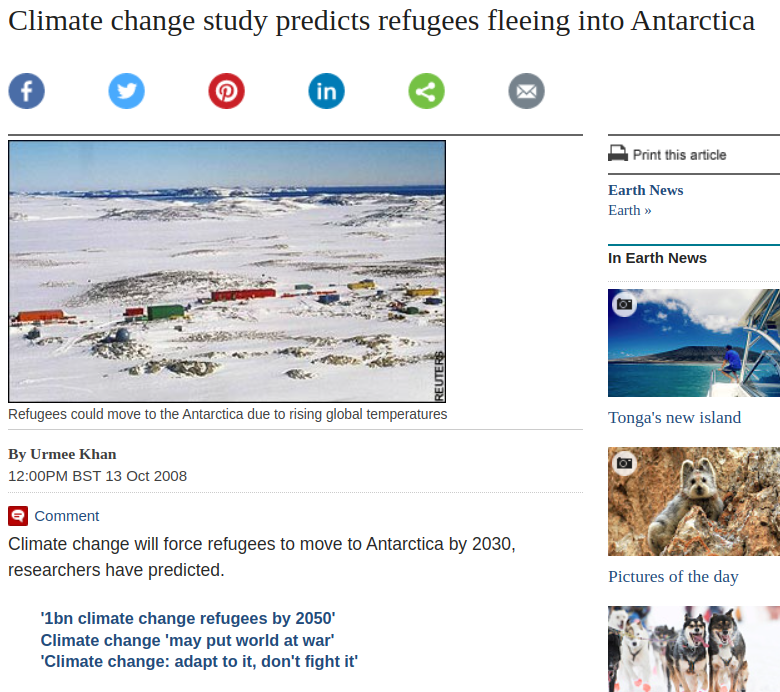Click the printer icon
This screenshot has height=692, width=780.
[x=618, y=154]
